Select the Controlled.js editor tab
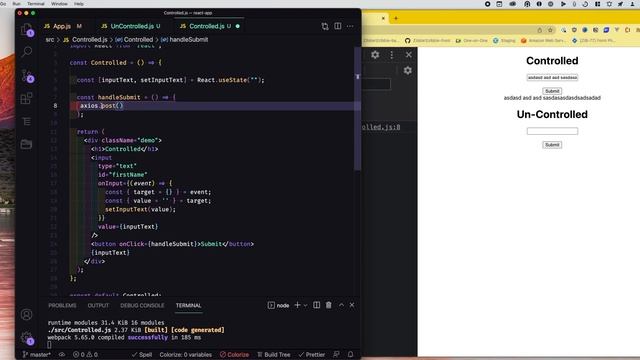Viewport: 640px width, 360px height. (206, 26)
